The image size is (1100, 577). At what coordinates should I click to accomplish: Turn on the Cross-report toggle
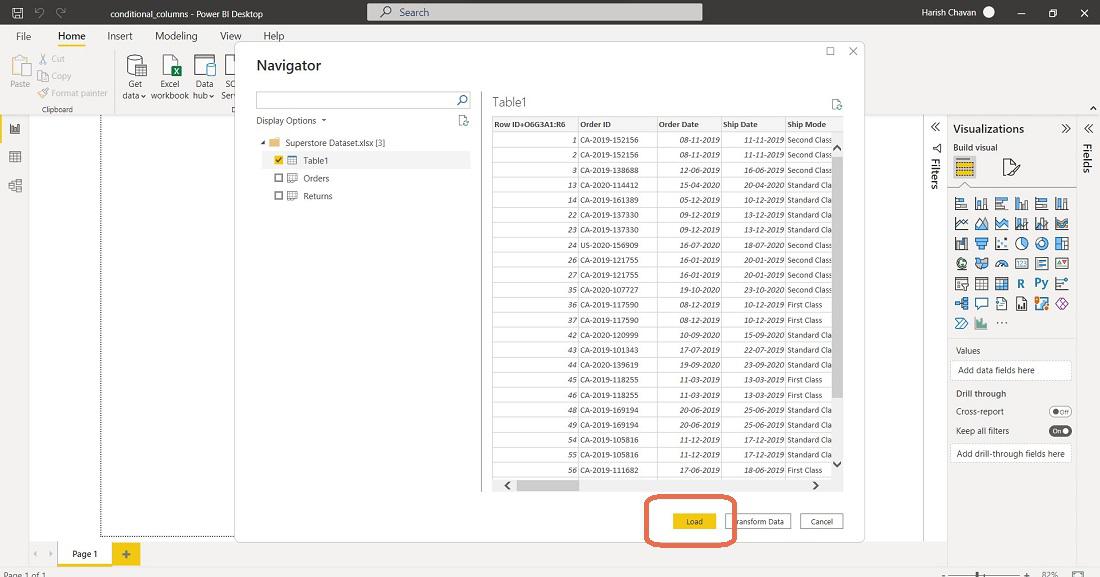coord(1060,412)
